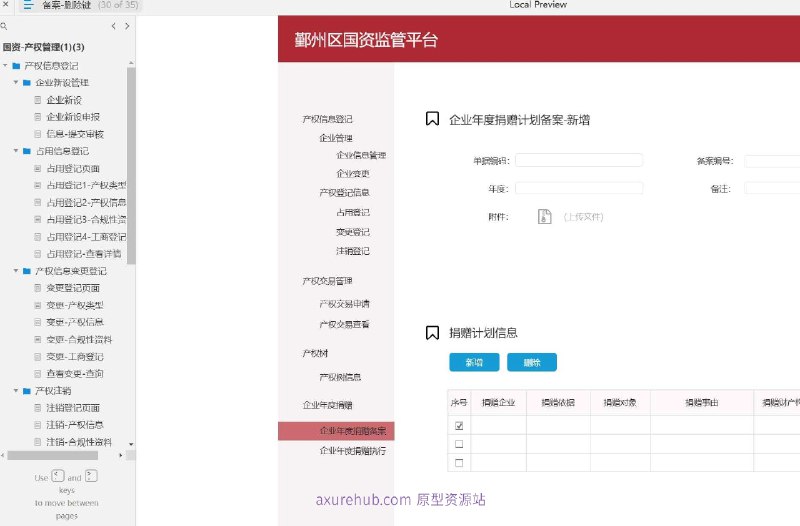
Task: Click the 单据编码 input field
Action: pyautogui.click(x=579, y=161)
